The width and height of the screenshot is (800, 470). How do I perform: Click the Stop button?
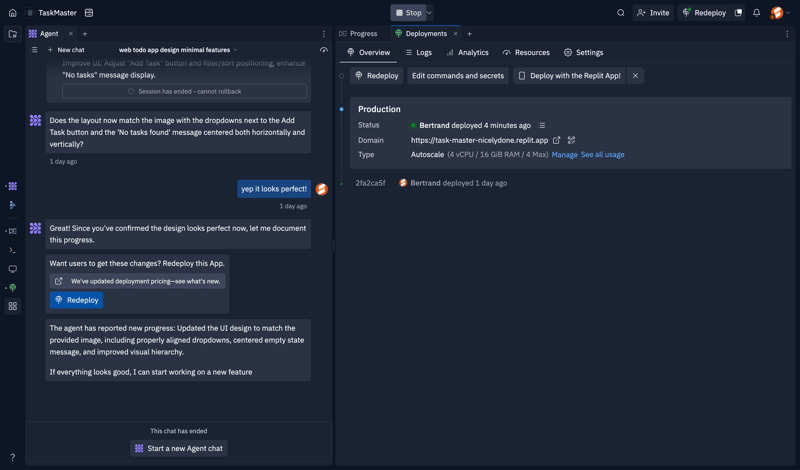(408, 13)
